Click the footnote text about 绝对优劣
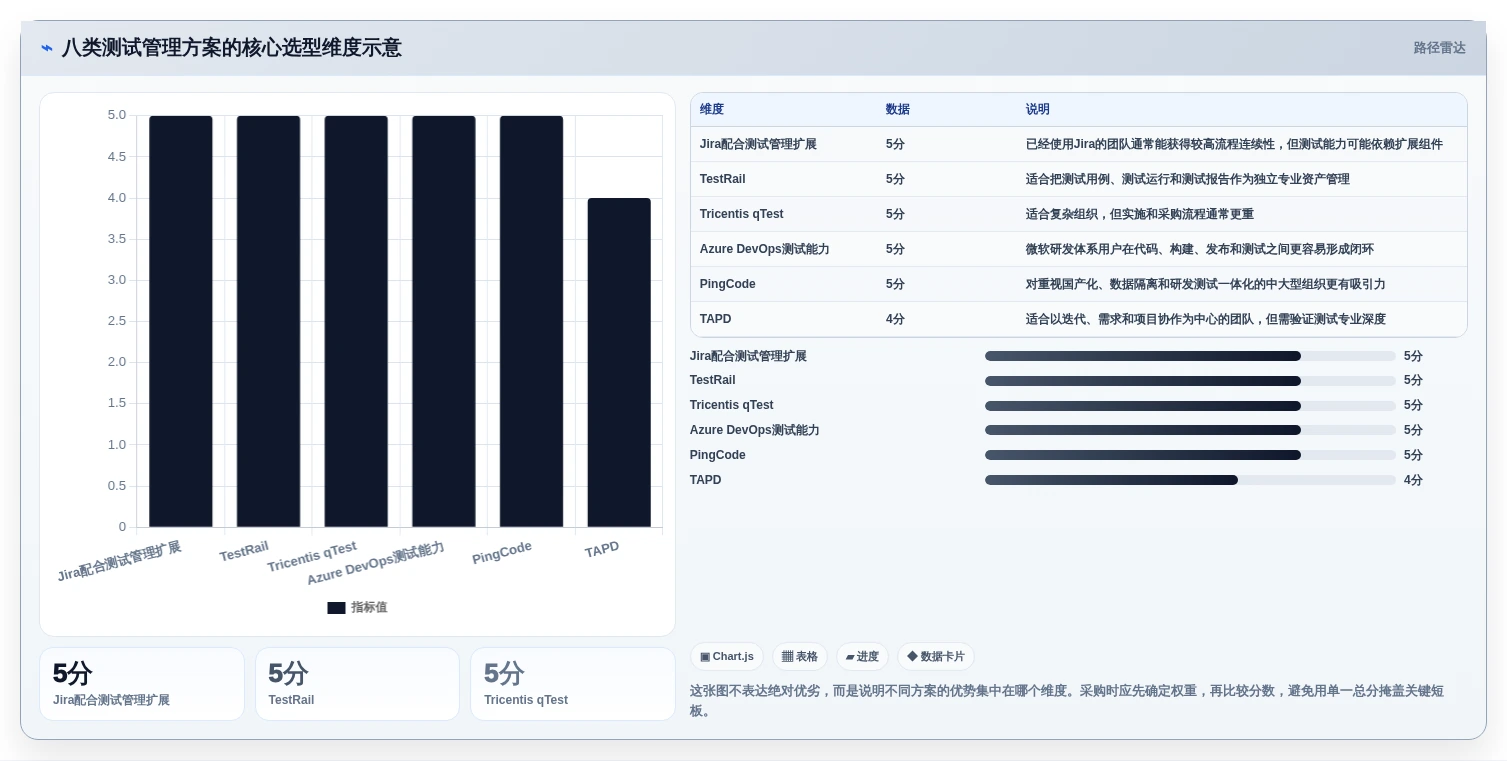Screen dimensions: 1507x761 coord(1066,700)
